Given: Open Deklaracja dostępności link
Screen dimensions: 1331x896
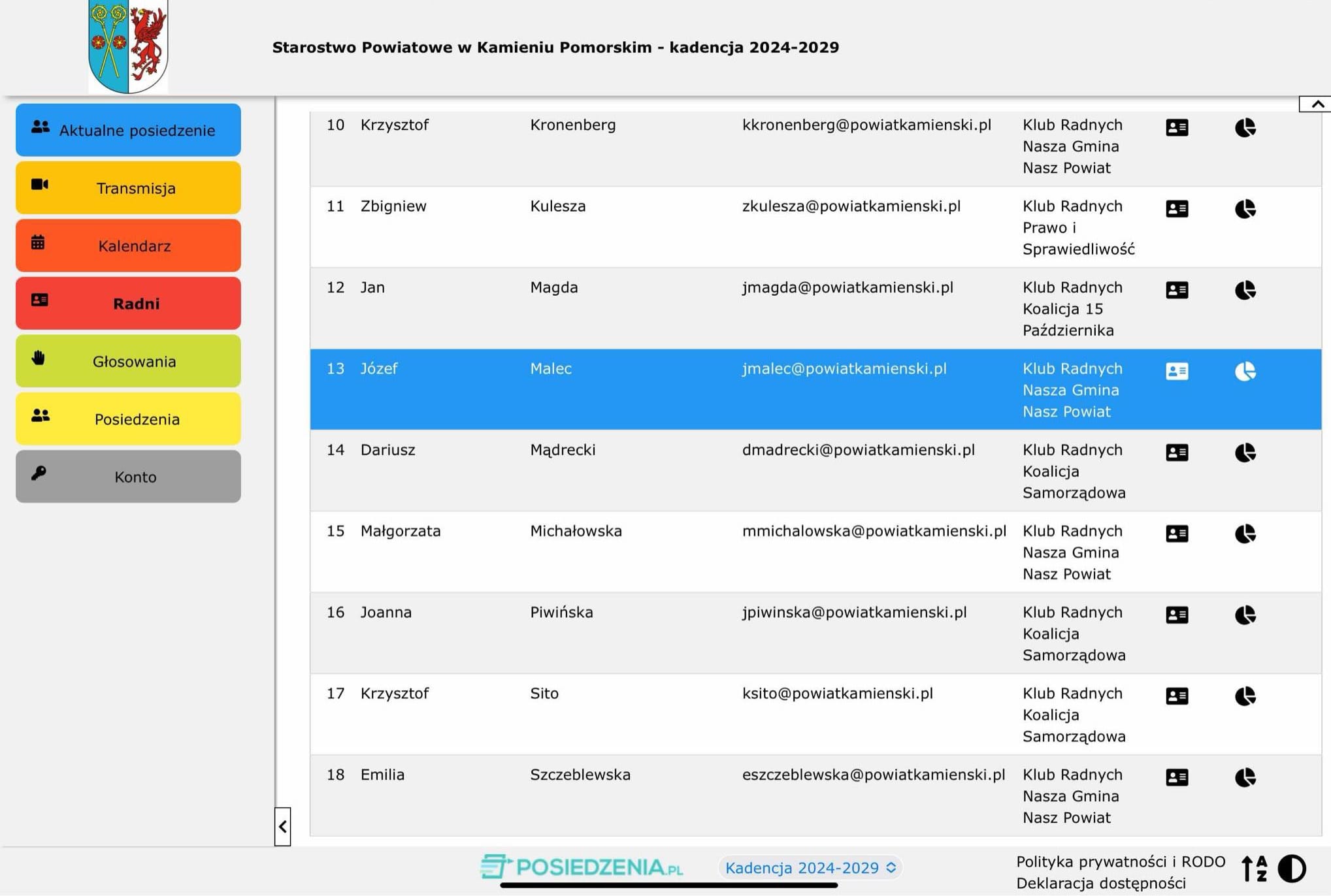Looking at the screenshot, I should pos(1100,883).
